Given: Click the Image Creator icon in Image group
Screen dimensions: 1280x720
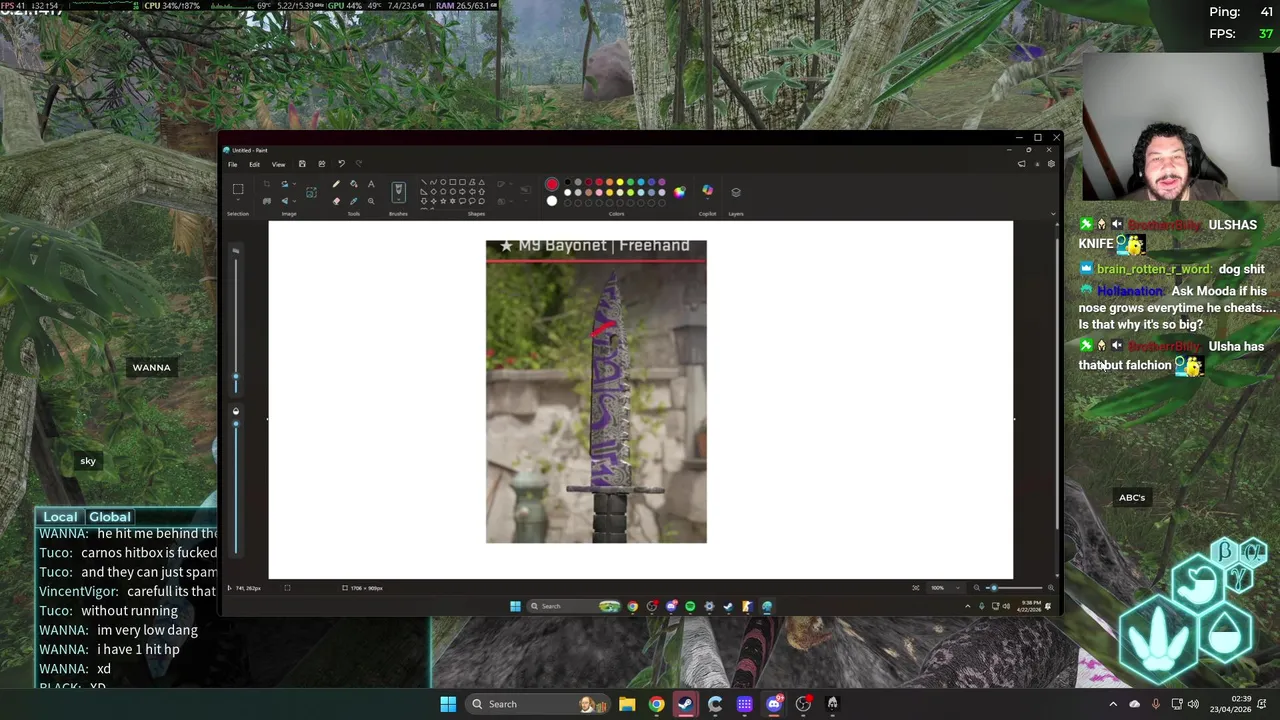Looking at the screenshot, I should pos(311,192).
